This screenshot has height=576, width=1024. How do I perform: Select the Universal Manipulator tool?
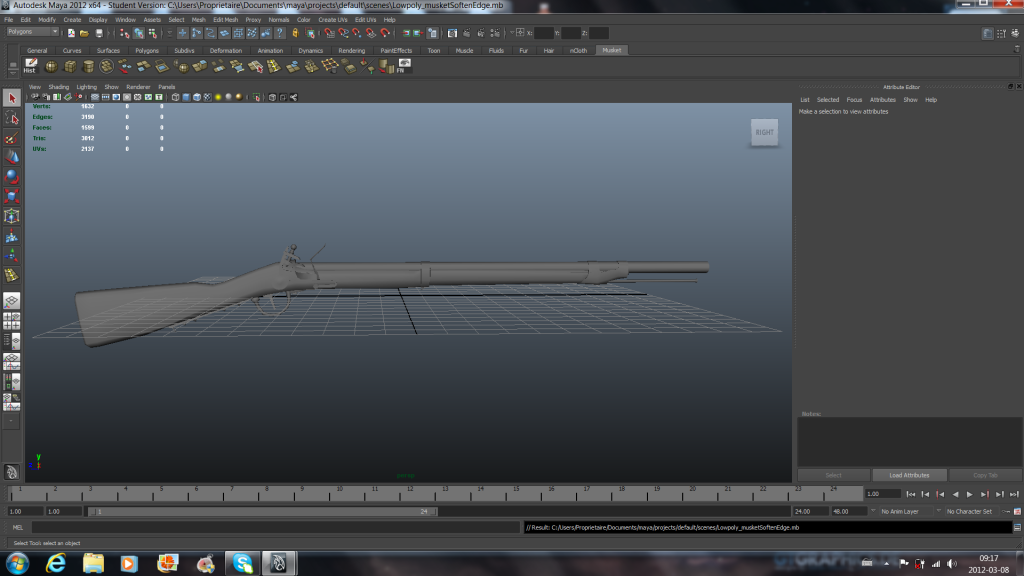click(x=12, y=216)
